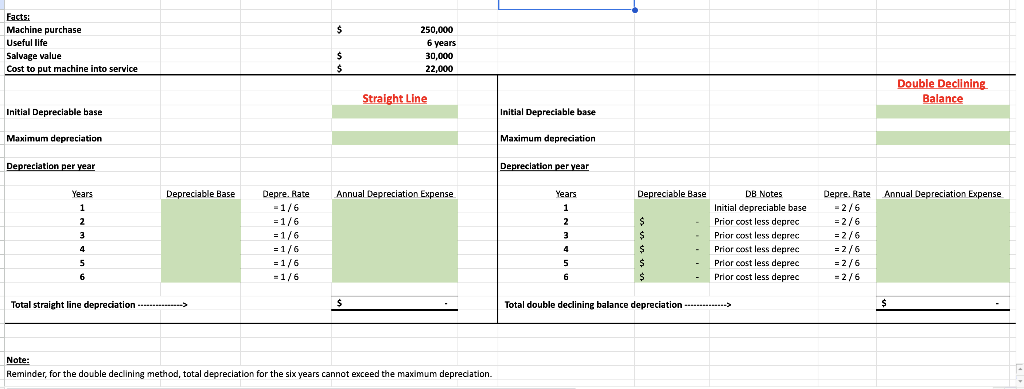This screenshot has width=1024, height=389.
Task: Select the Double Declining total '$ -' cell
Action: [942, 303]
